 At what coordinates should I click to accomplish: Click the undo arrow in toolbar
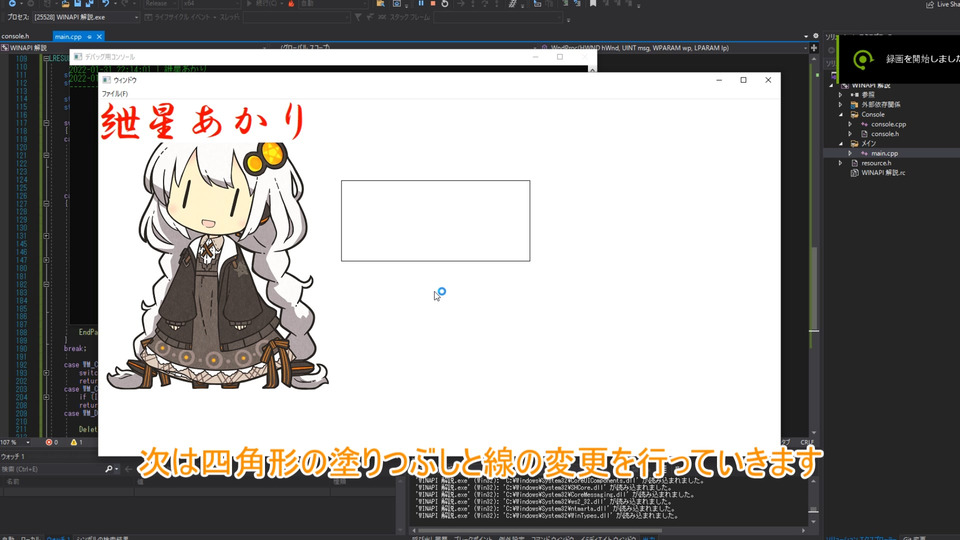[105, 3]
